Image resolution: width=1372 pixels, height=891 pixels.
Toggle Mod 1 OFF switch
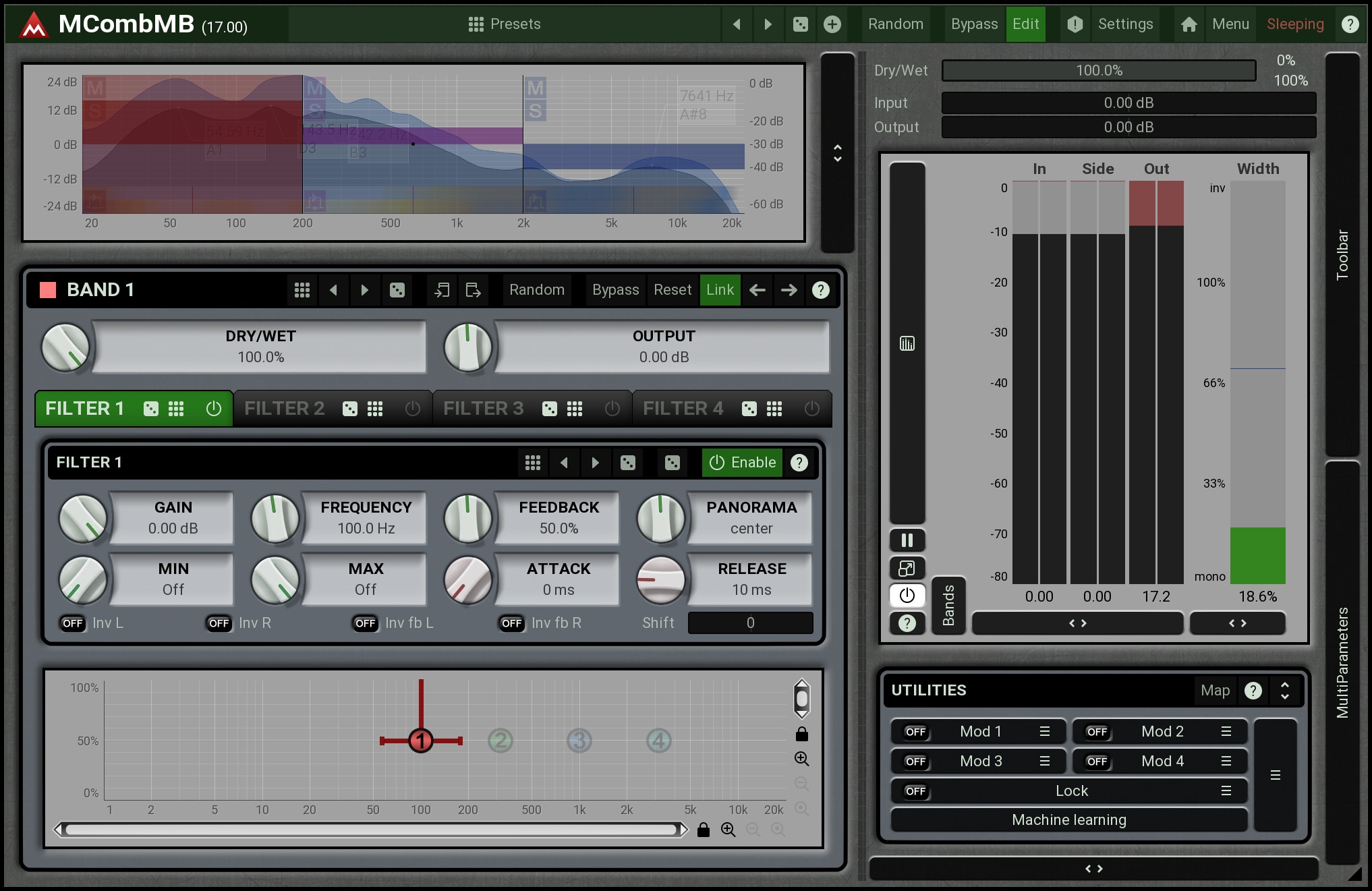click(x=915, y=732)
